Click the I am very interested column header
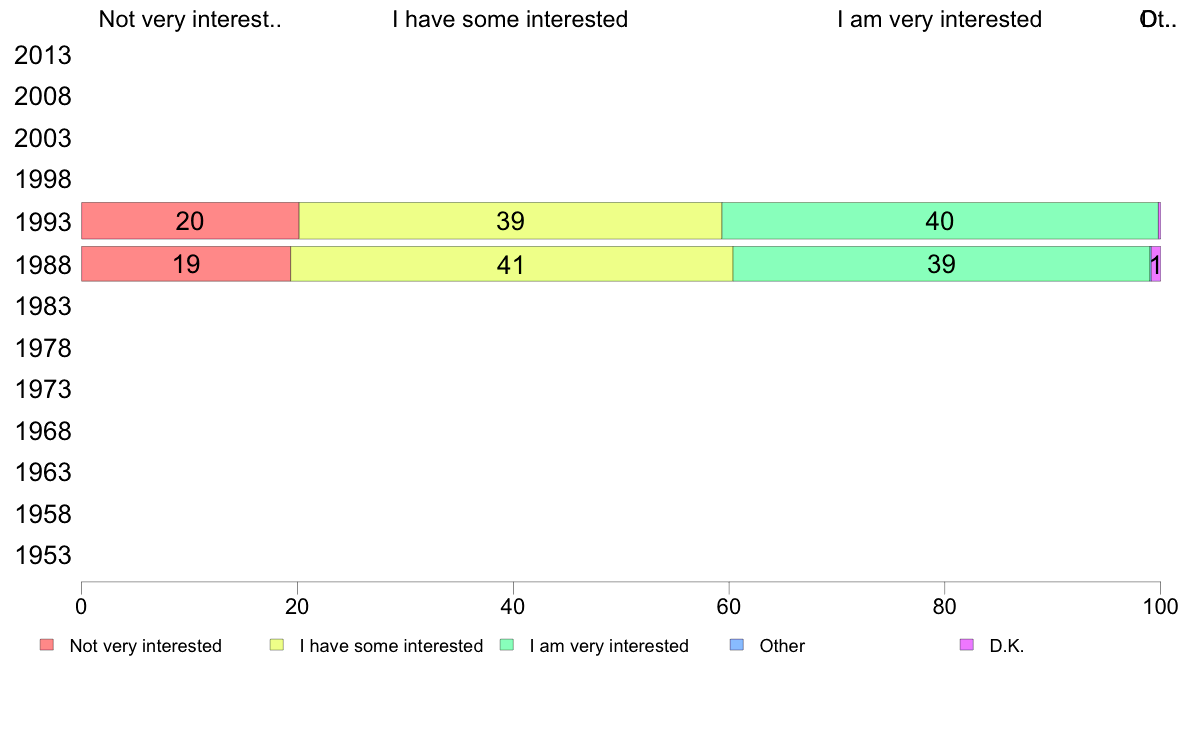Viewport: 1188px width, 736px height. [x=939, y=19]
